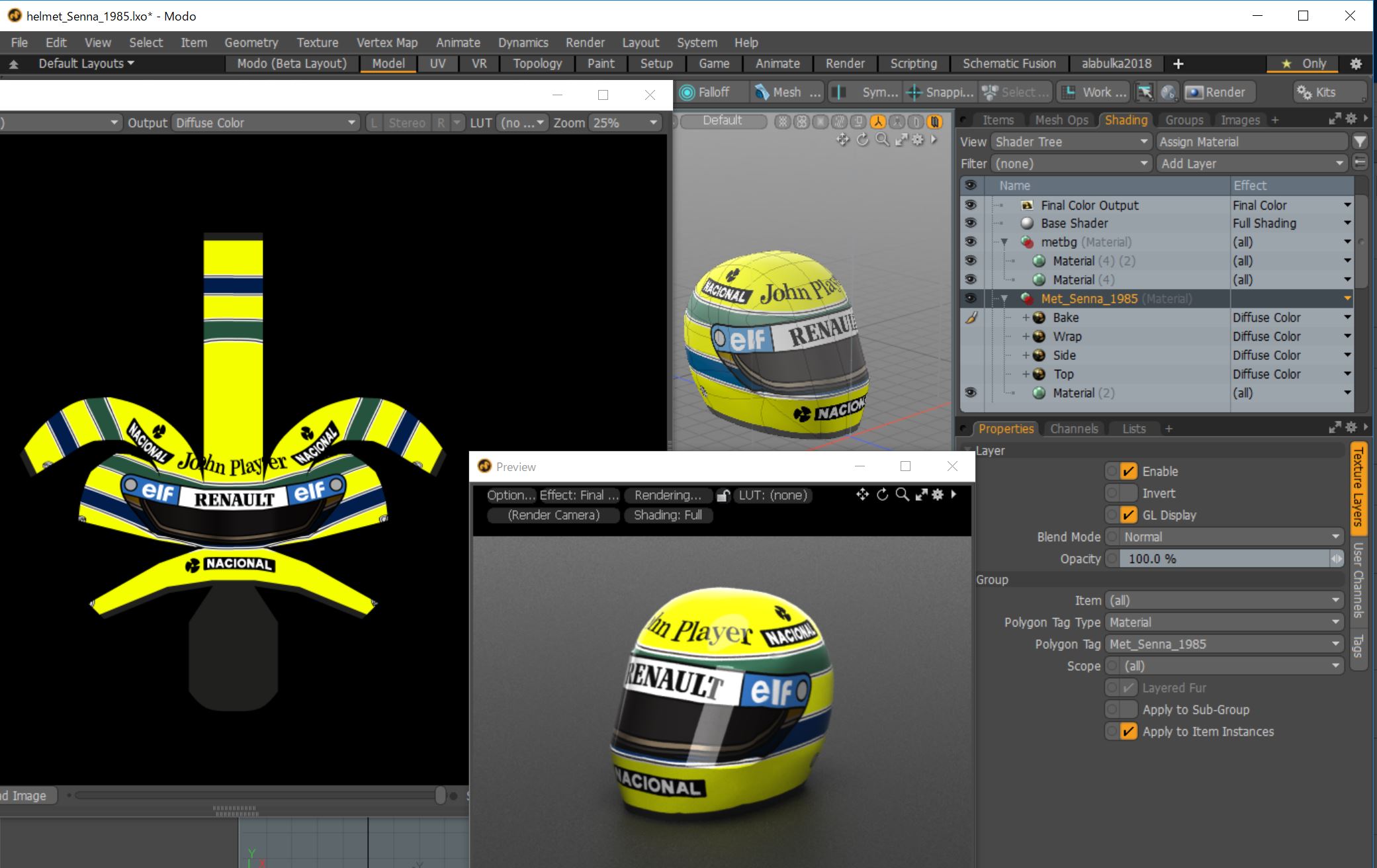The width and height of the screenshot is (1377, 868).
Task: Open the Snapping settings
Action: 940,93
